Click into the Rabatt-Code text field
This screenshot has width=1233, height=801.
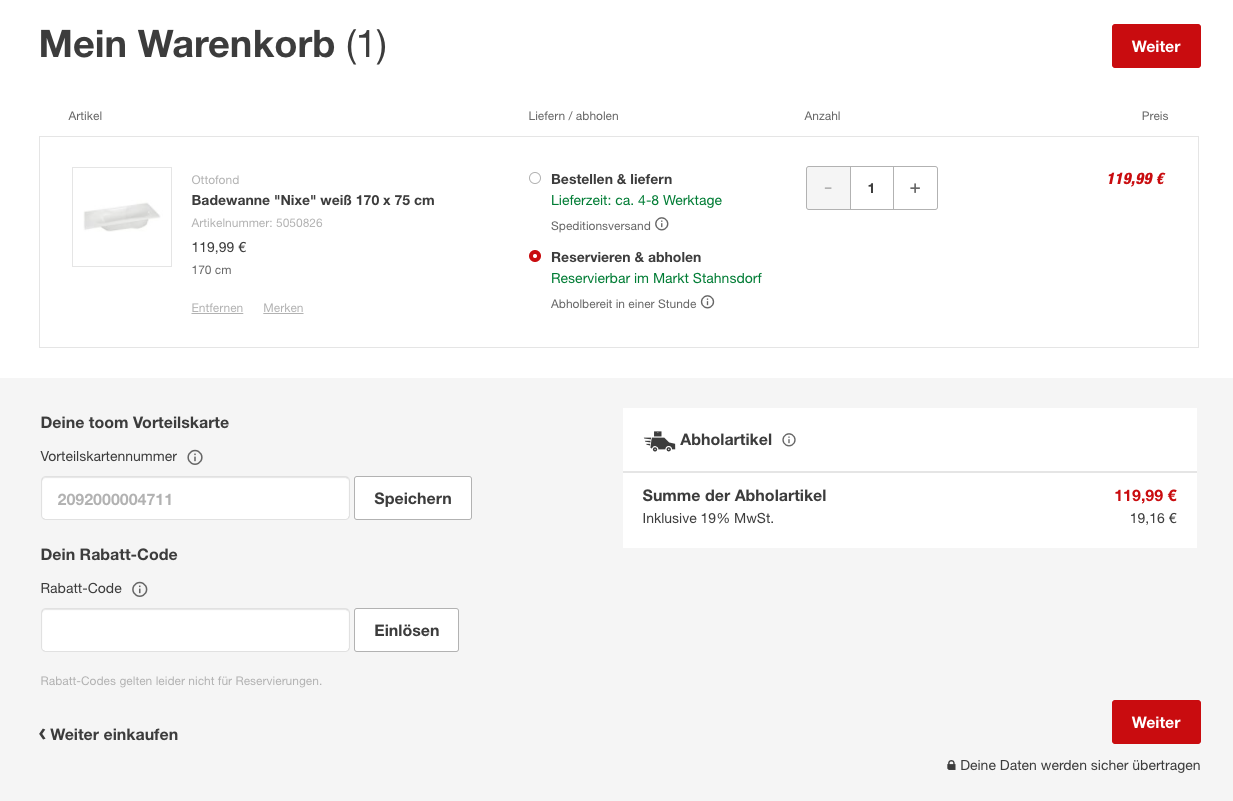coord(195,630)
